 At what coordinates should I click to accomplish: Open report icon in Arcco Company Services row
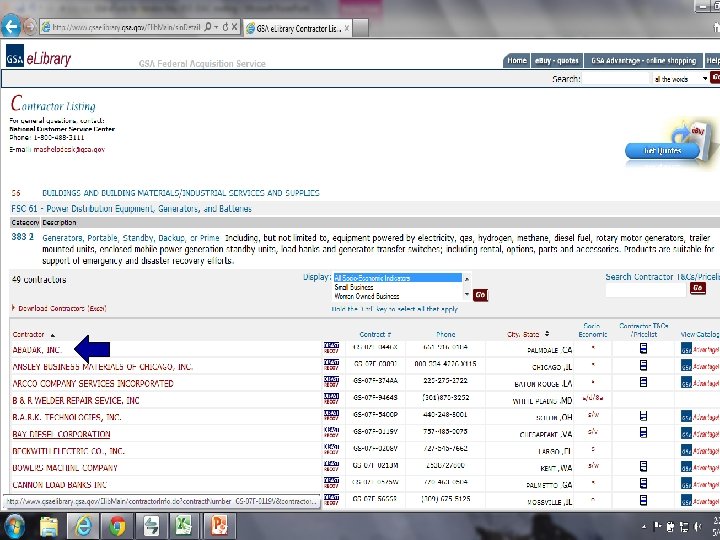pyautogui.click(x=331, y=382)
